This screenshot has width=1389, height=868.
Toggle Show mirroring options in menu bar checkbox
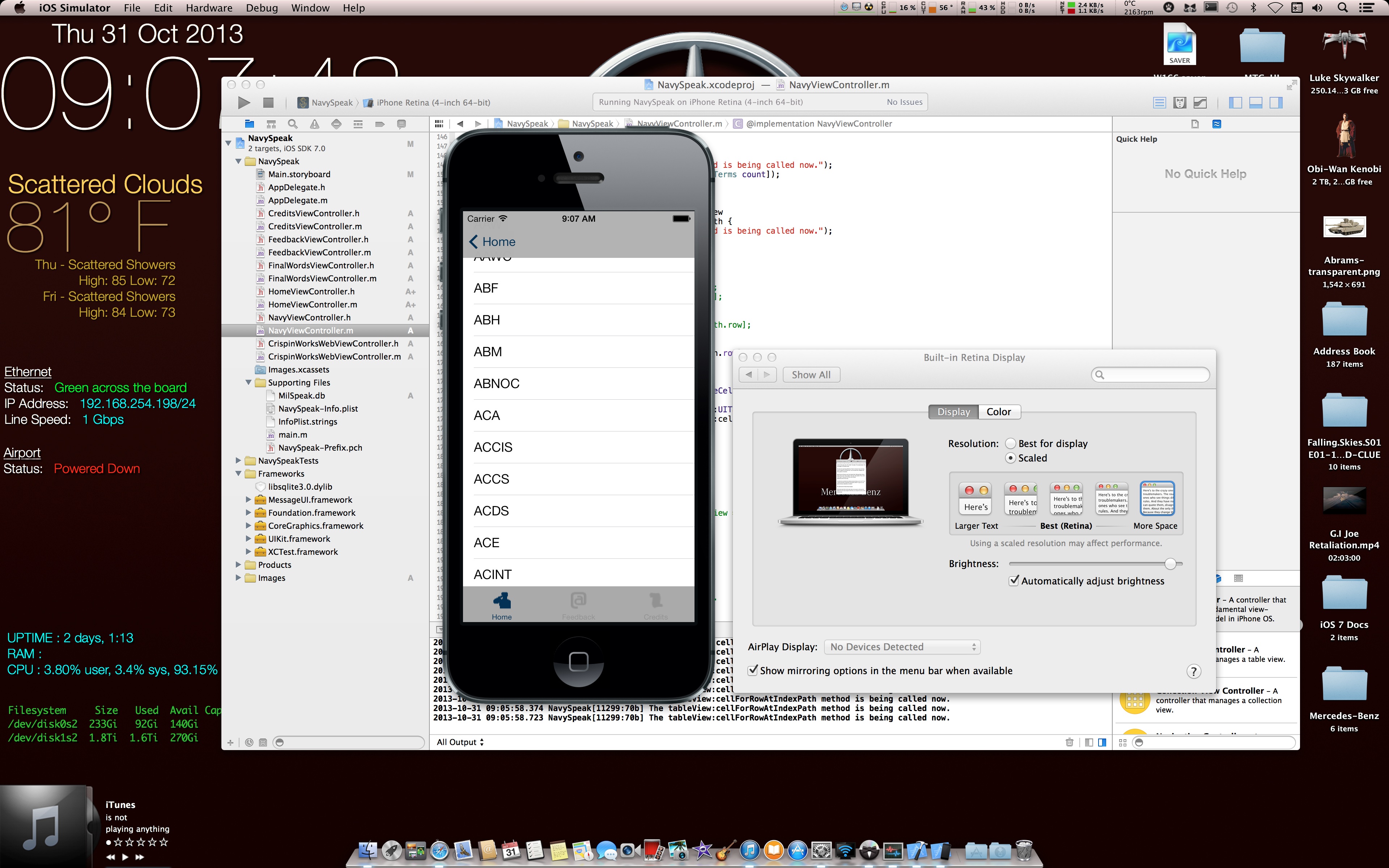[x=752, y=670]
